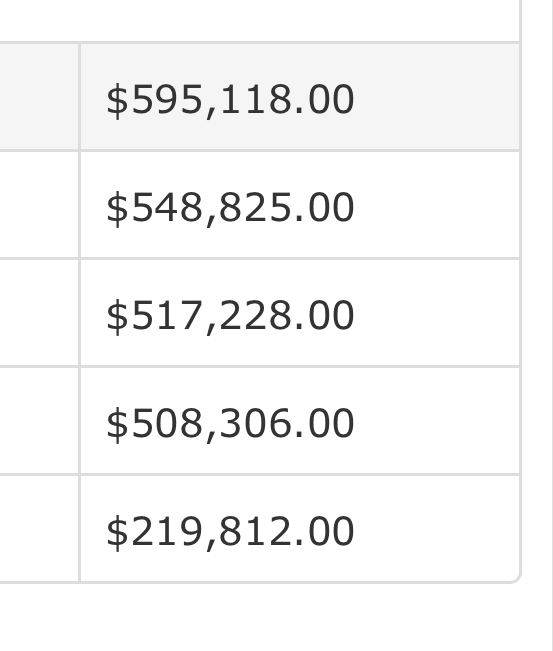Viewport: 553px width, 651px height.
Task: Select the cell showing $517,228.00
Action: (300, 313)
